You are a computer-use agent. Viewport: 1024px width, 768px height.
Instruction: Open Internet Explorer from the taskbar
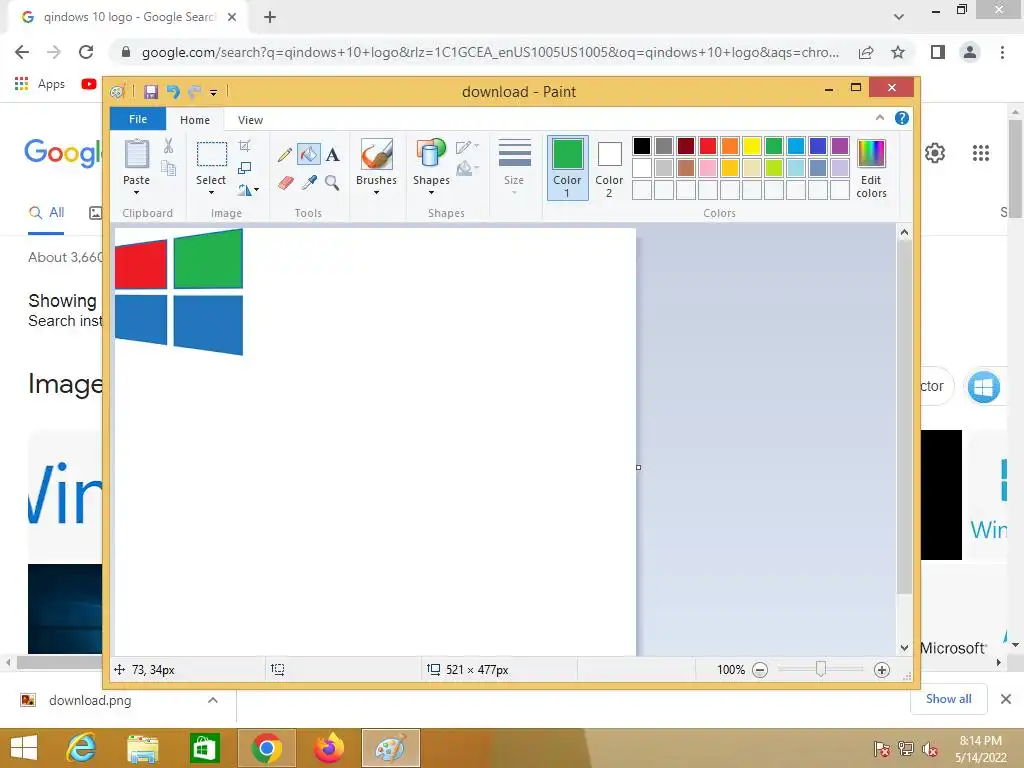pyautogui.click(x=81, y=748)
